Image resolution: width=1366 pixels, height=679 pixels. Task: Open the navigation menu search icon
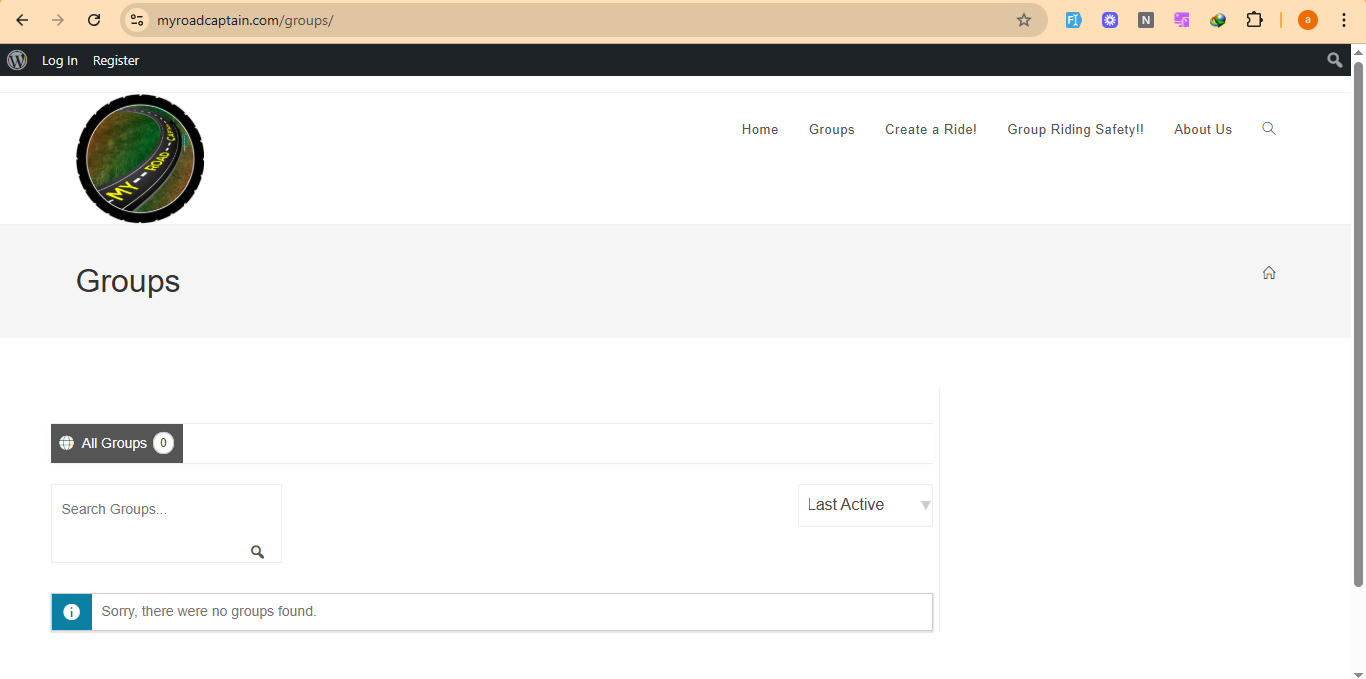pos(1268,129)
